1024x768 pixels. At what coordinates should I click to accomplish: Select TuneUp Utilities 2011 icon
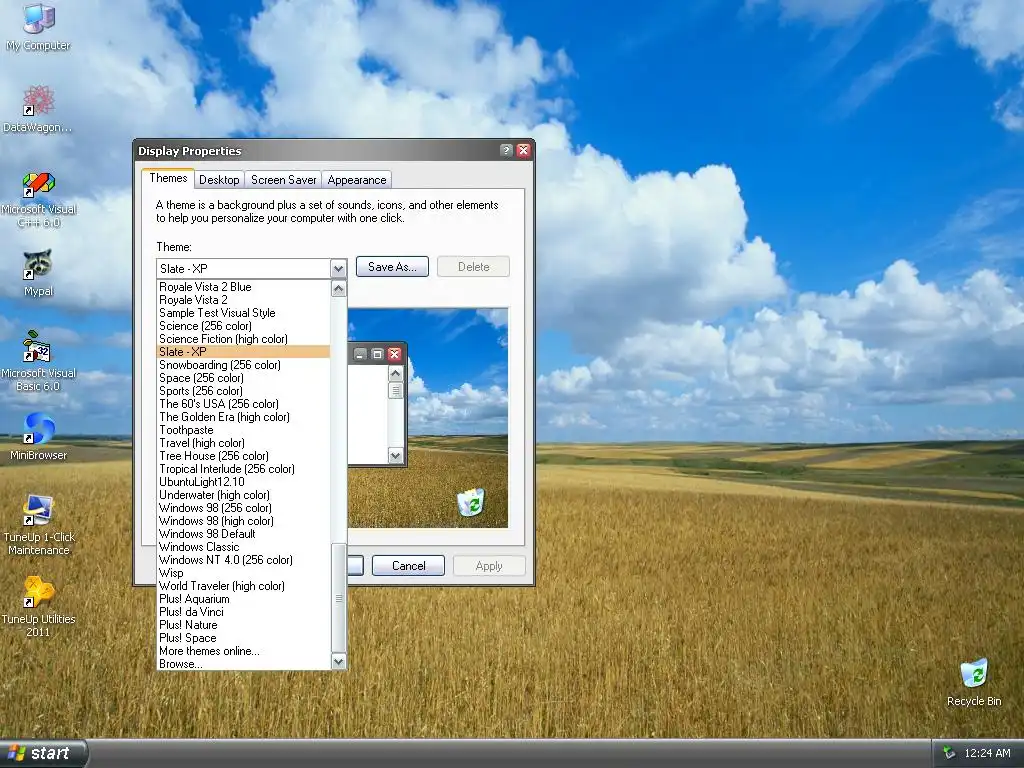(x=38, y=607)
